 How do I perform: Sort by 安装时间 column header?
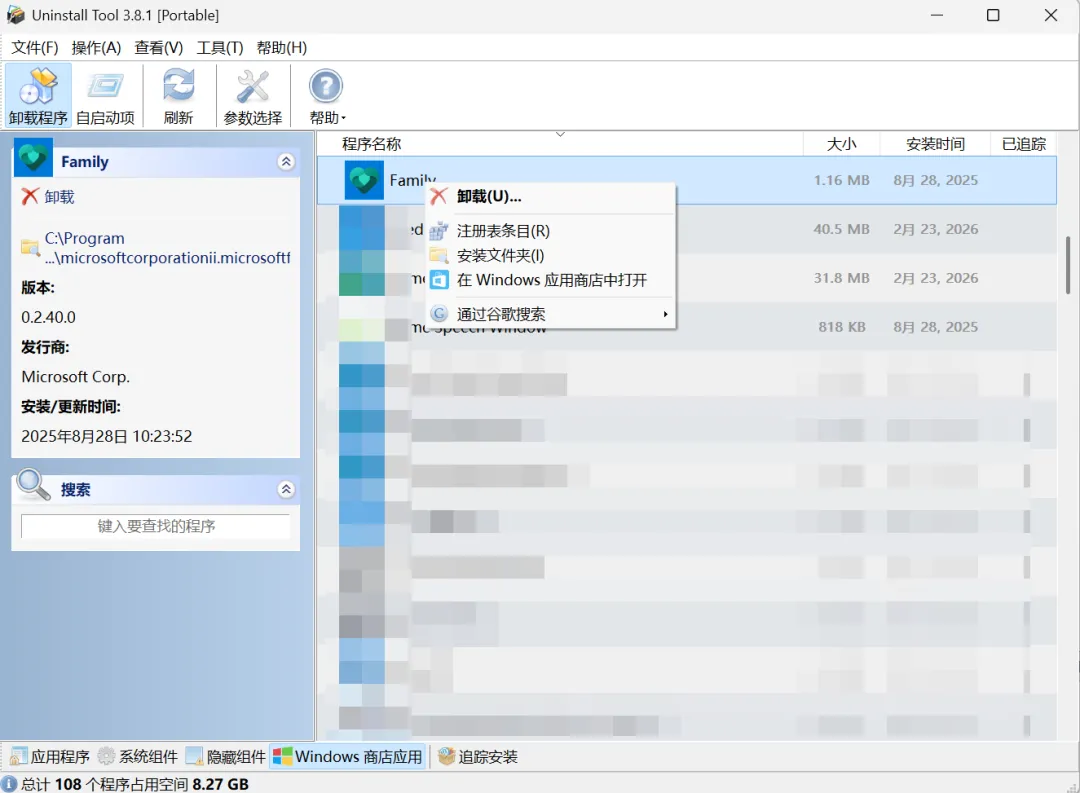tap(935, 144)
